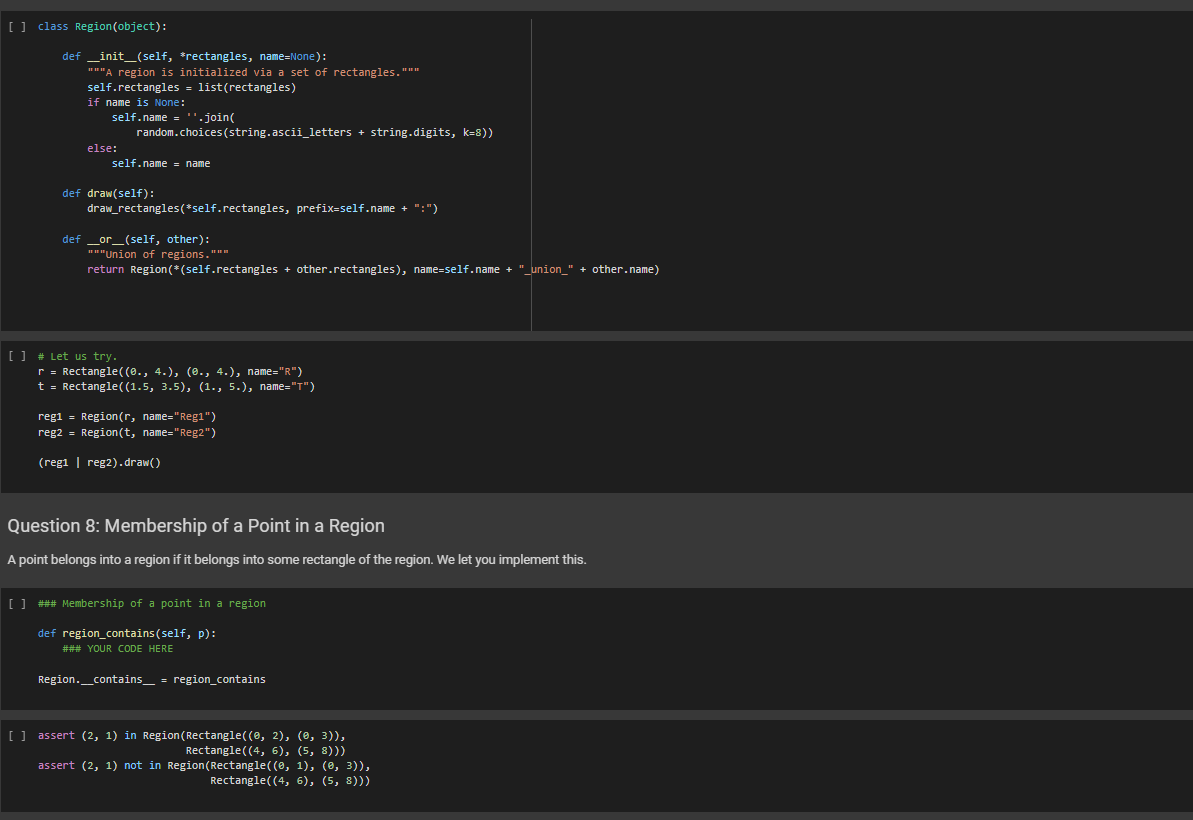Click the "A point belongs into a region" paragraph

(x=297, y=559)
